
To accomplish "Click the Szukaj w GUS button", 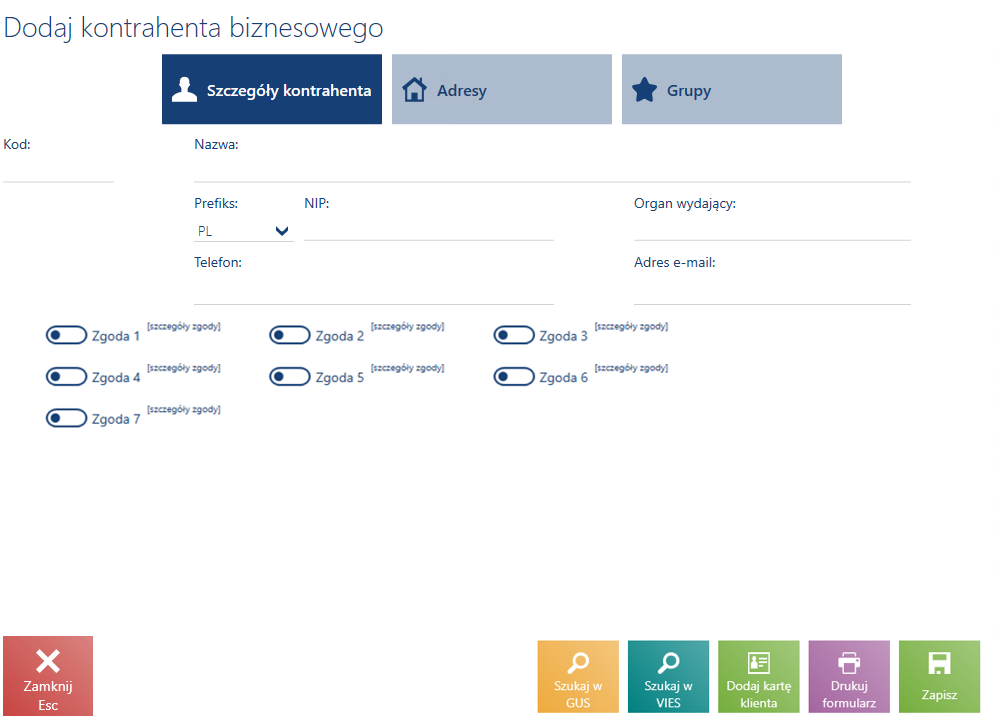I will 578,676.
